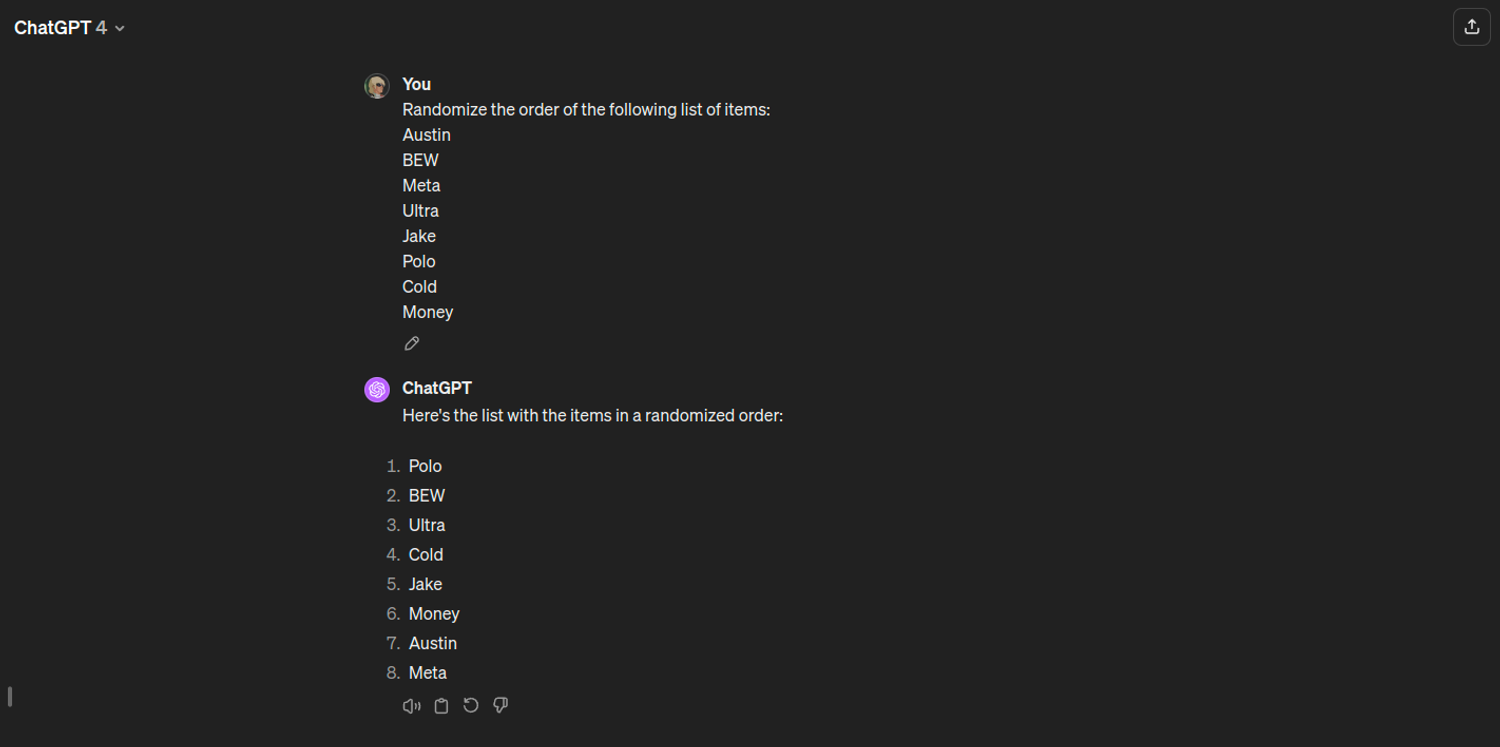Click "Meta" at number 8 in randomized list
1500x747 pixels.
click(427, 673)
